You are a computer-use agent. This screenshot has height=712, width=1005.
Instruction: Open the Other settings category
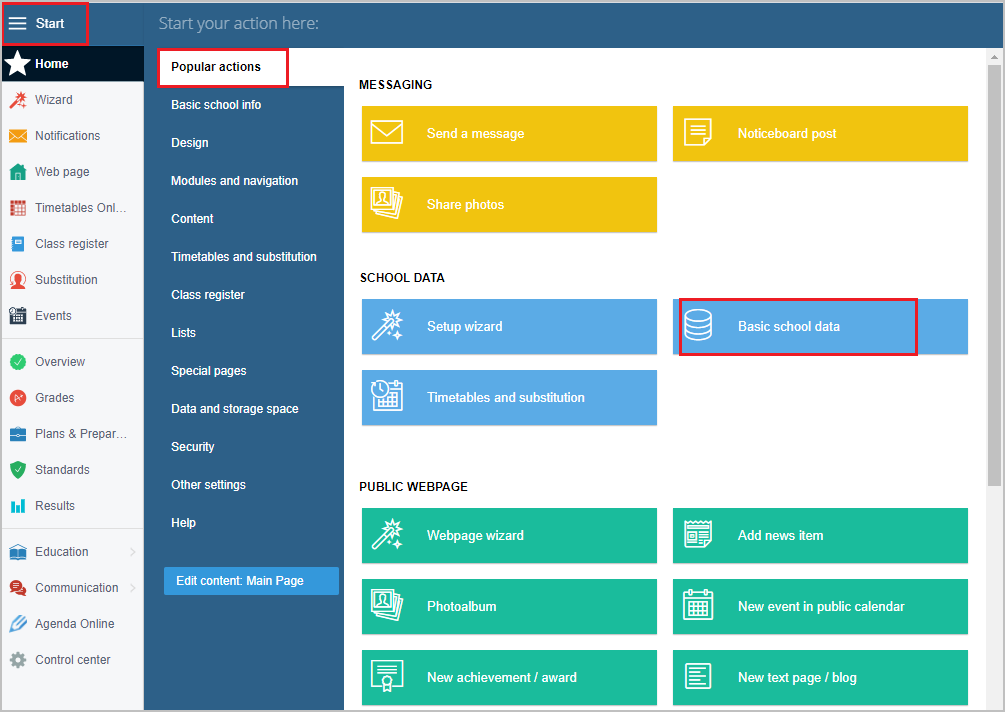(x=208, y=484)
